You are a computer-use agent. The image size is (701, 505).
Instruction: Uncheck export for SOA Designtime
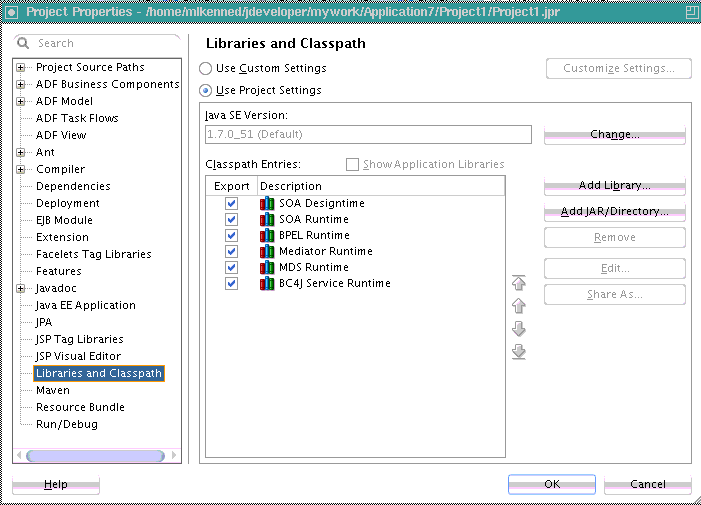click(x=231, y=203)
